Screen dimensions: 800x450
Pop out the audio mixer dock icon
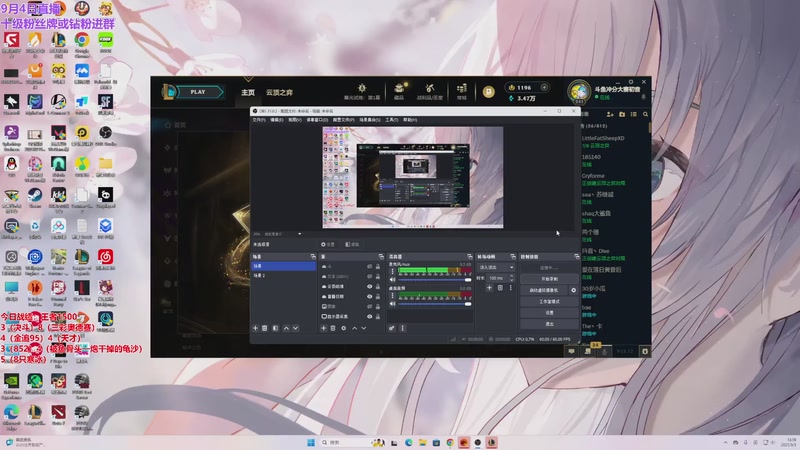point(469,256)
